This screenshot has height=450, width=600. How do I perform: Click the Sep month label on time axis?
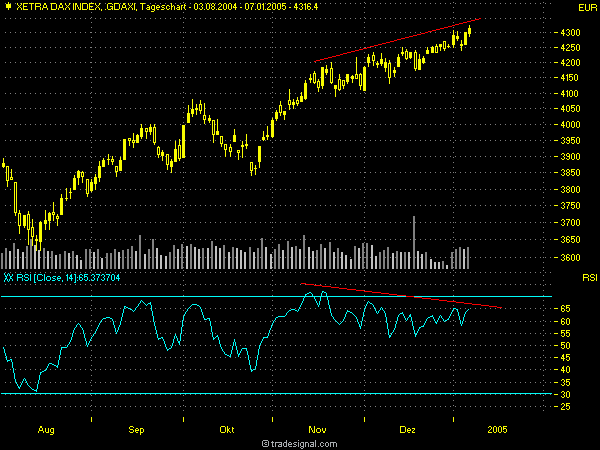(136, 430)
